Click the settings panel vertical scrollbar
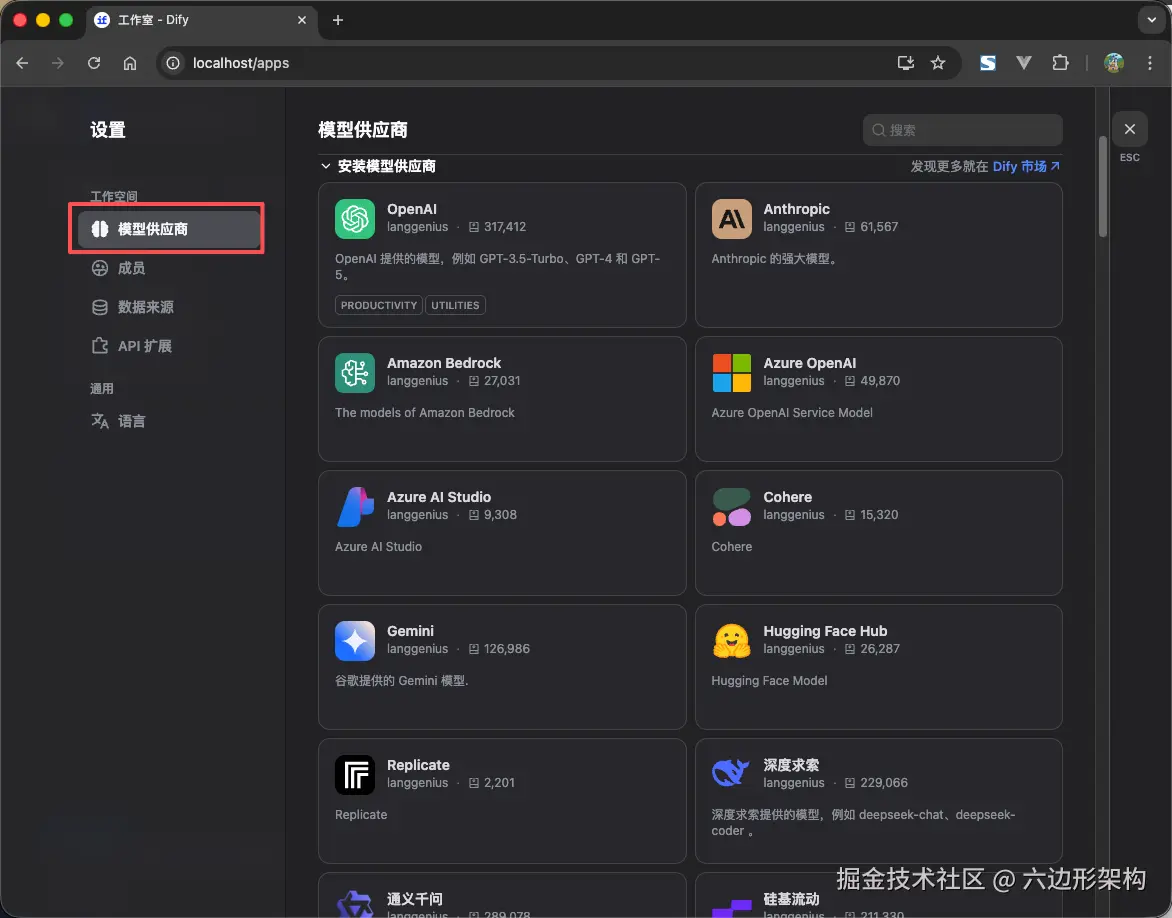This screenshot has width=1172, height=918. [x=1102, y=186]
